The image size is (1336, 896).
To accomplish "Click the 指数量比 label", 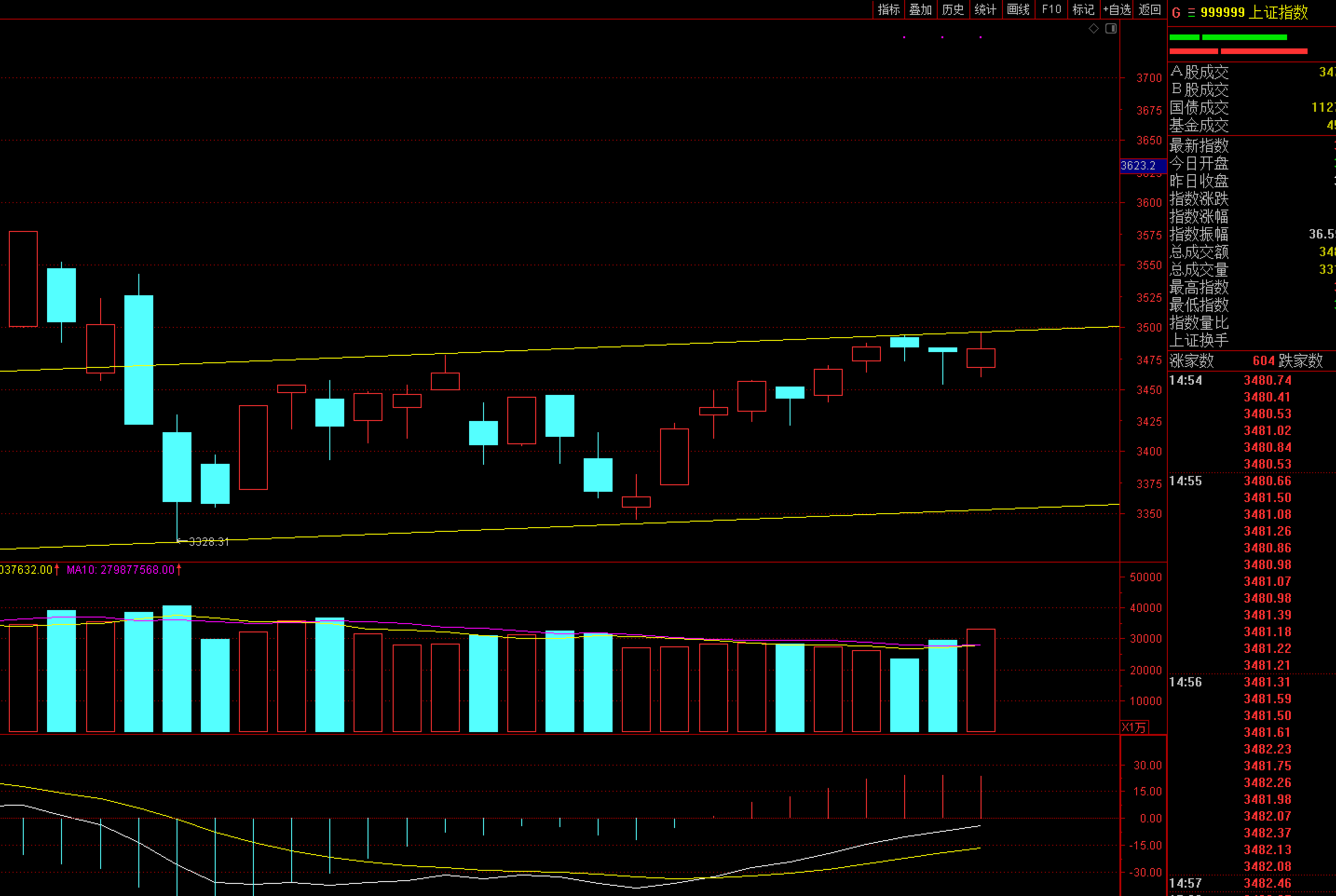I will click(1199, 323).
